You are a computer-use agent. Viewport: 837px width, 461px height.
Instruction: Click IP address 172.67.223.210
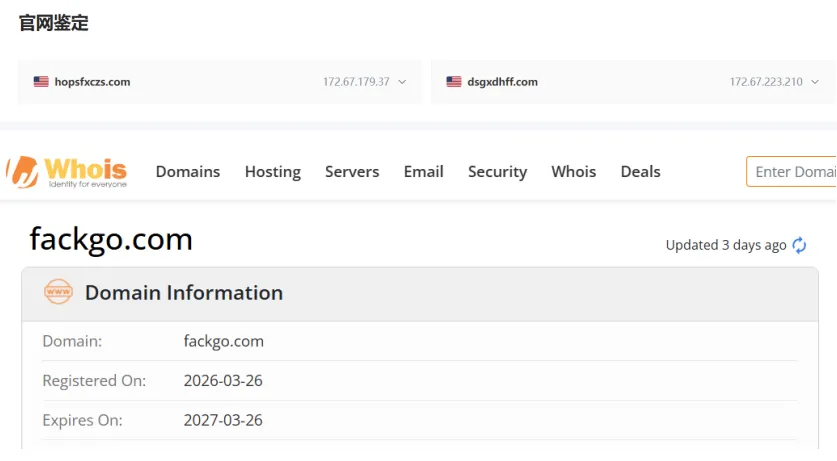(x=766, y=82)
